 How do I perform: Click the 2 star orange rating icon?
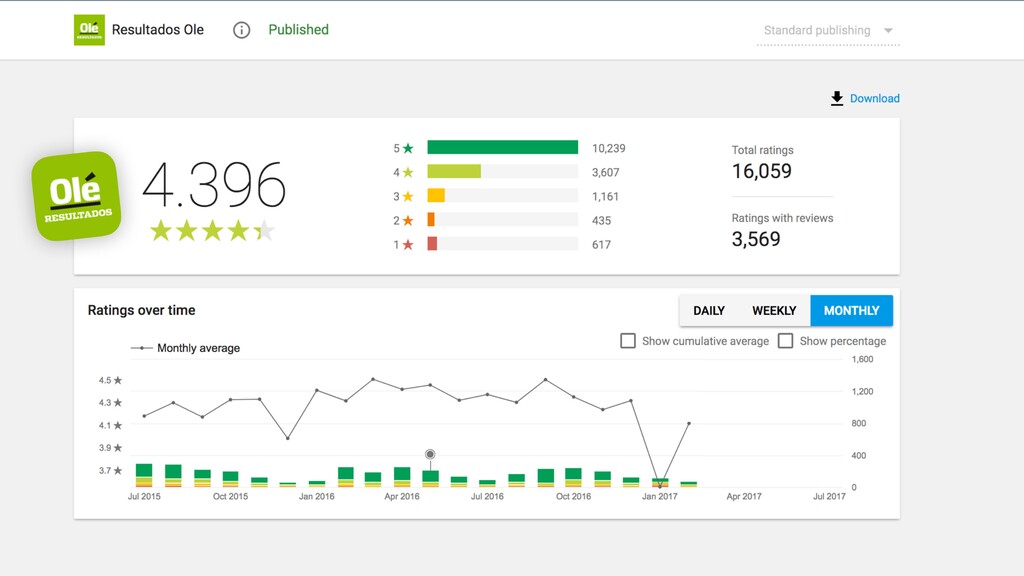click(x=408, y=221)
